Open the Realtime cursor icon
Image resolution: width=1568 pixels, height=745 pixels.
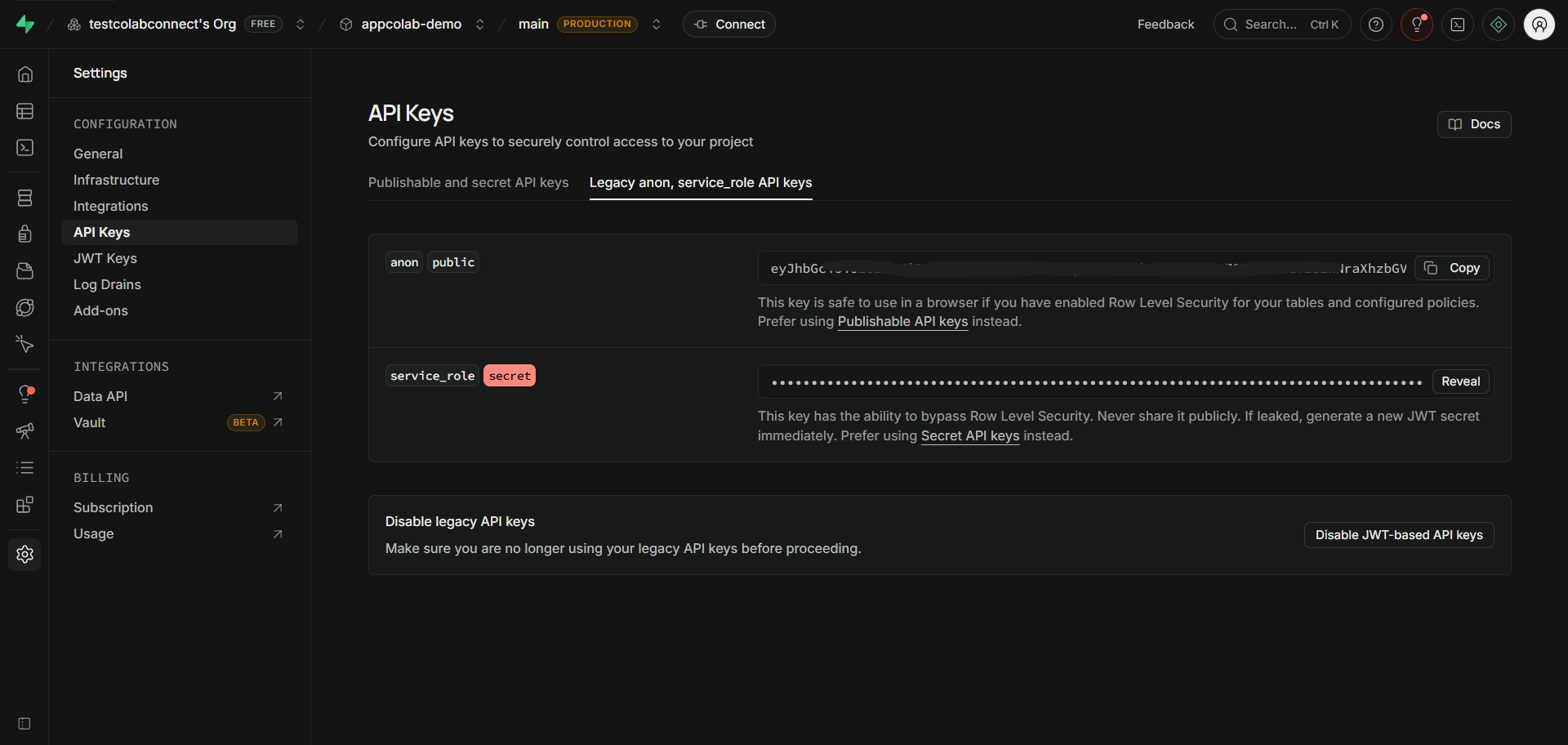[x=25, y=344]
